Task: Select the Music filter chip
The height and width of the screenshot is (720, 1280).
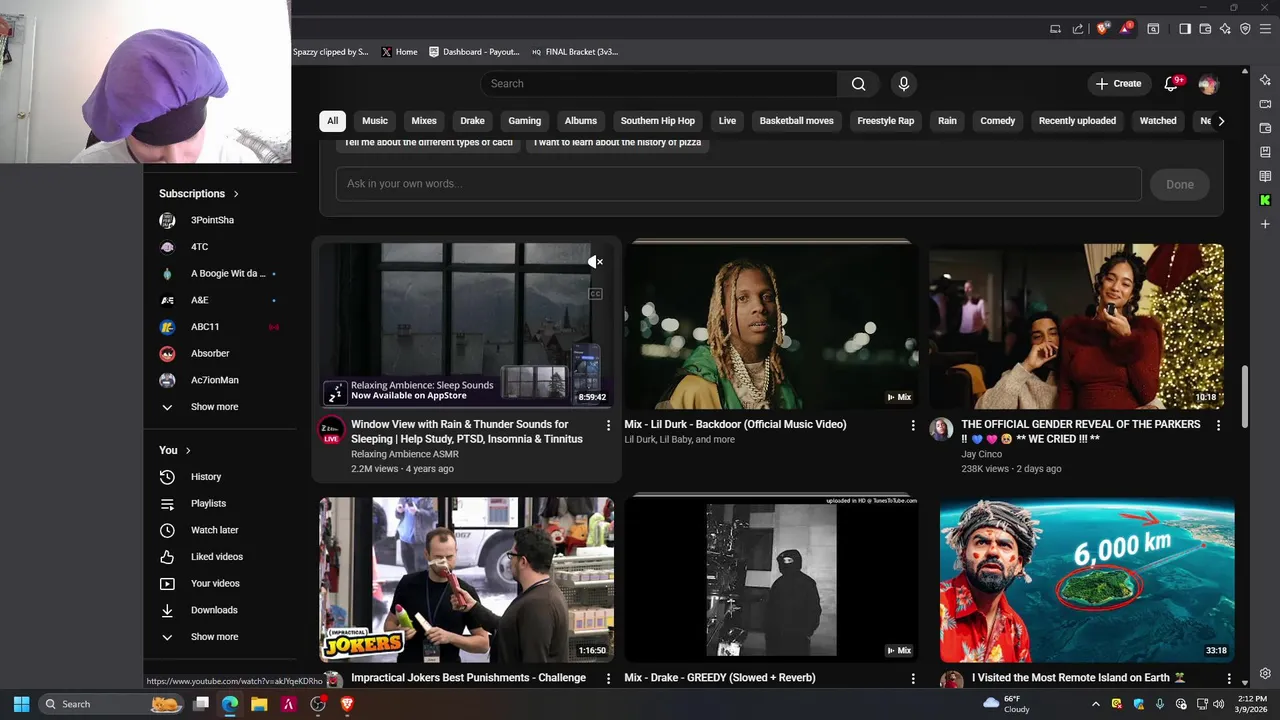Action: coord(375,121)
